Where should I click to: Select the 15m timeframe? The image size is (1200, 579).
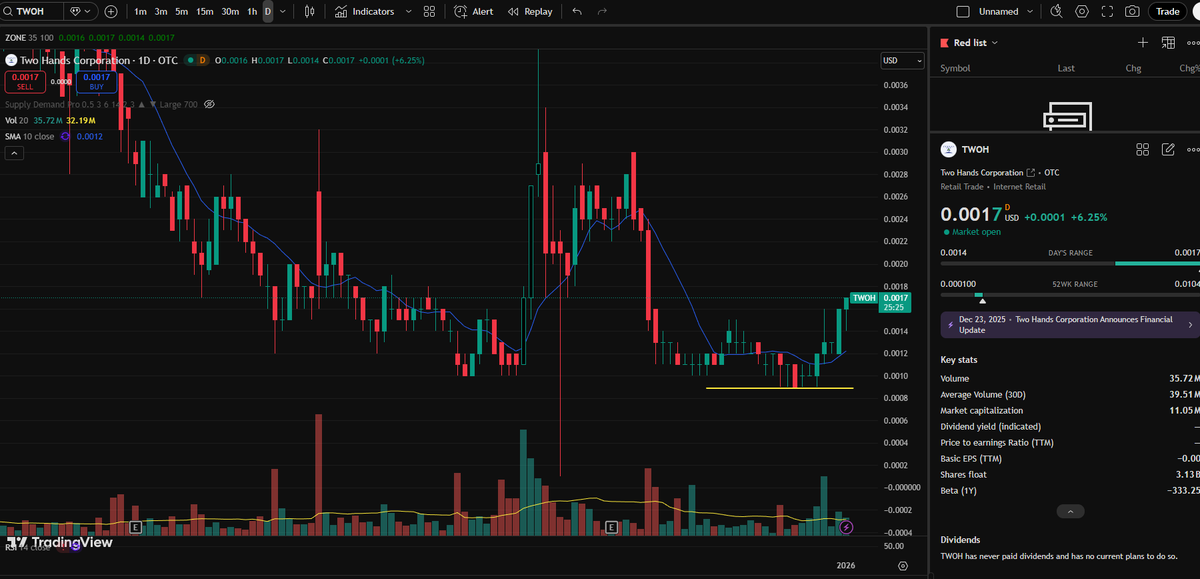205,12
